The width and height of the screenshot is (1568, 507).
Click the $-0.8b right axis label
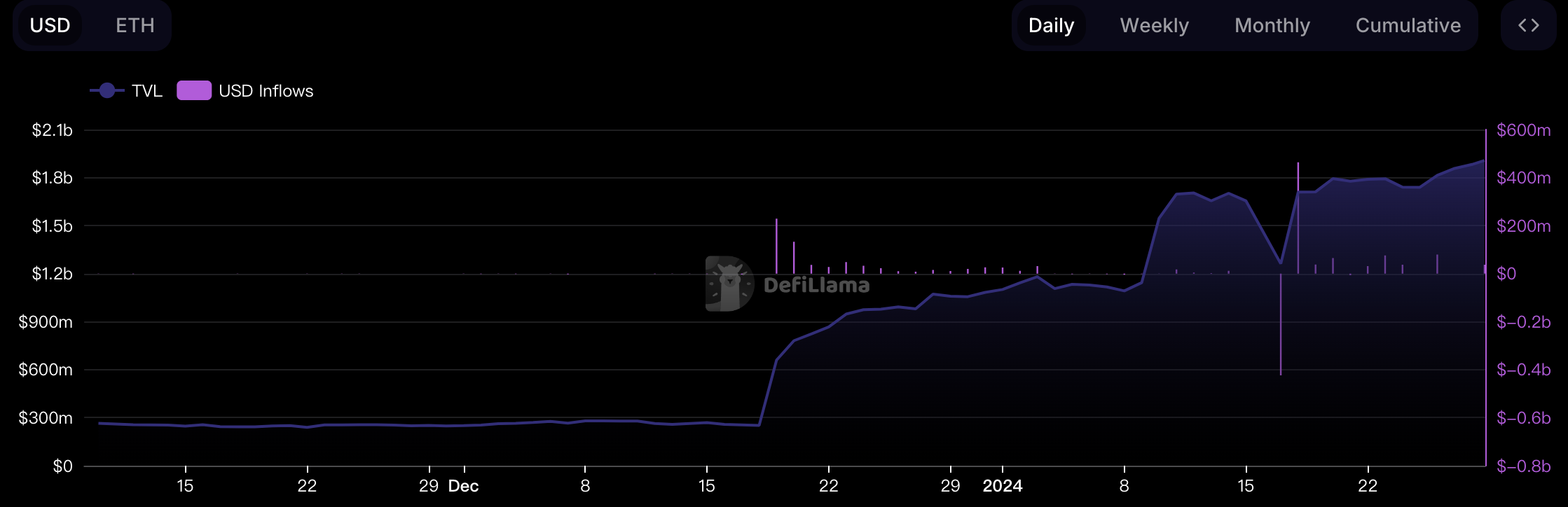1523,466
